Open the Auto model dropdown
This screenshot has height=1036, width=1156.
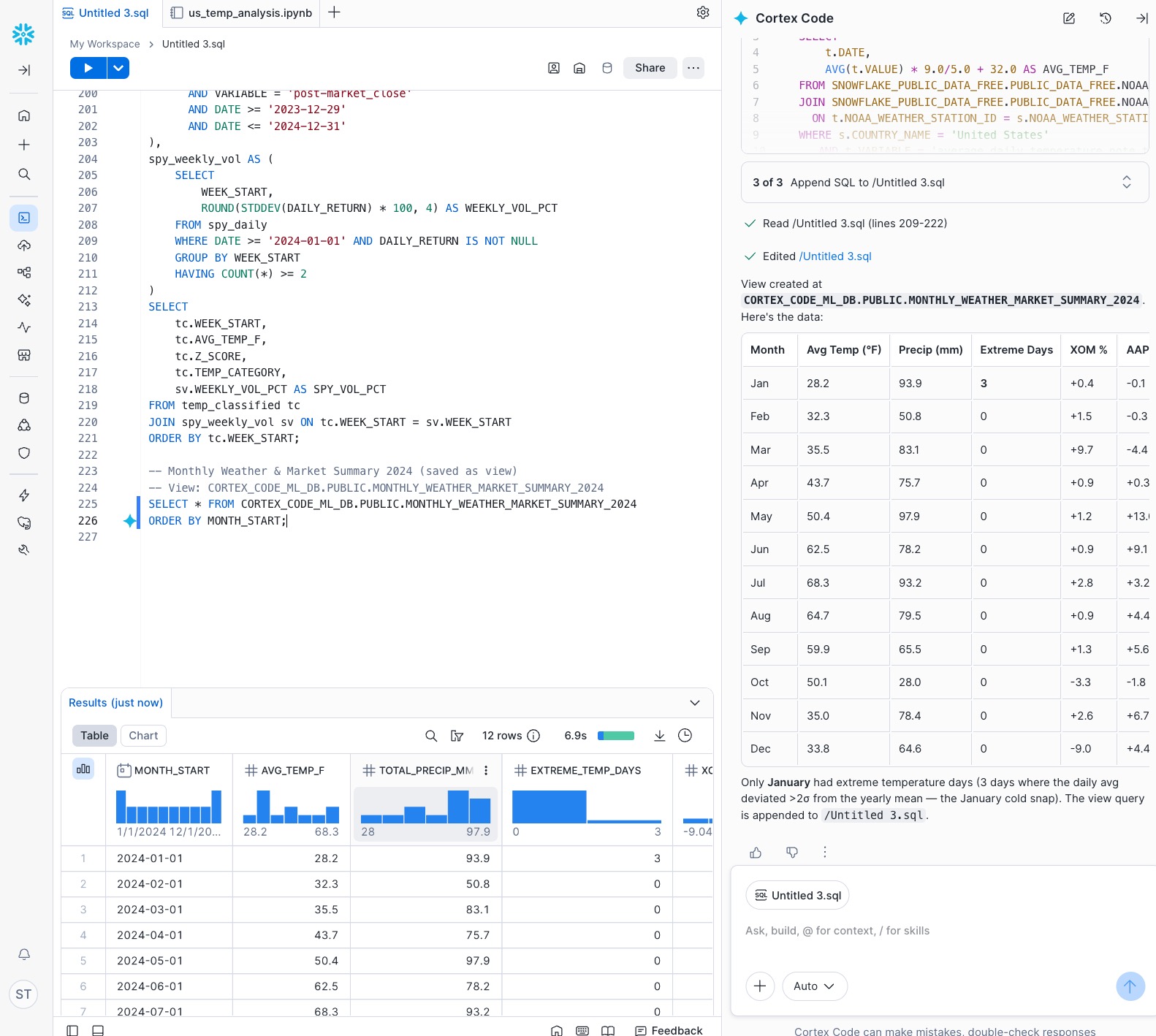pos(815,986)
